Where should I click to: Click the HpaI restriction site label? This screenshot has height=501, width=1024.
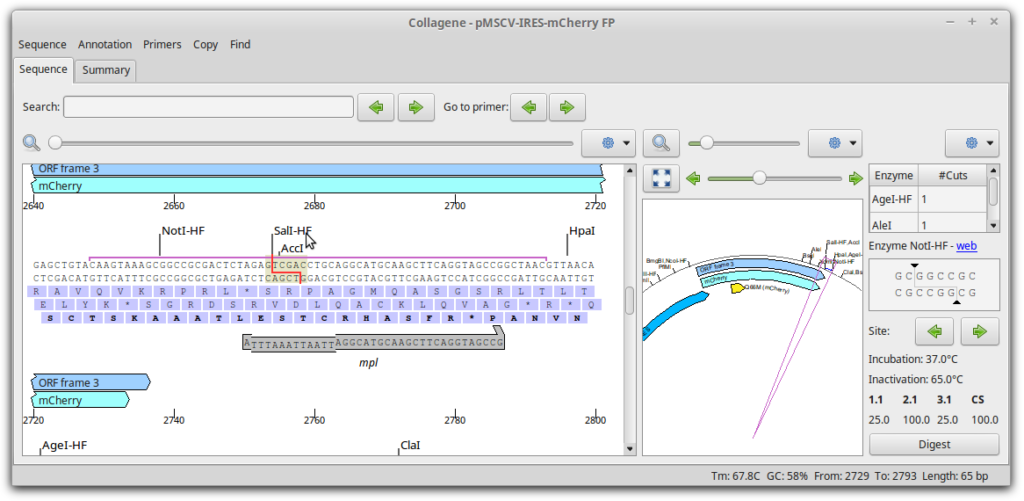[x=582, y=231]
